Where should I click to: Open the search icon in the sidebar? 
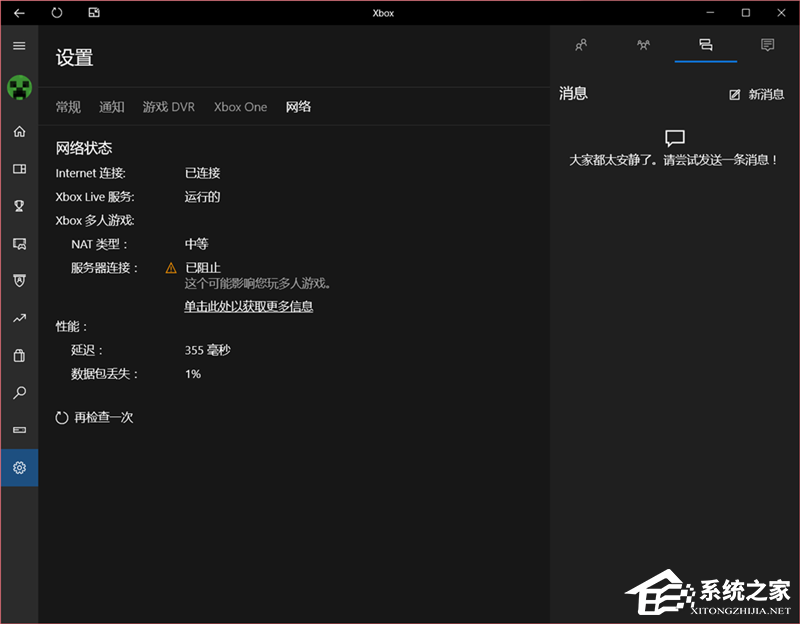19,393
